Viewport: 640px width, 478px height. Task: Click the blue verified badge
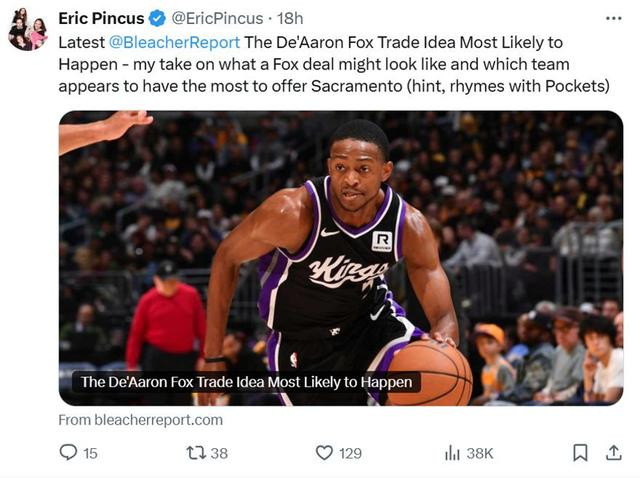coord(157,18)
